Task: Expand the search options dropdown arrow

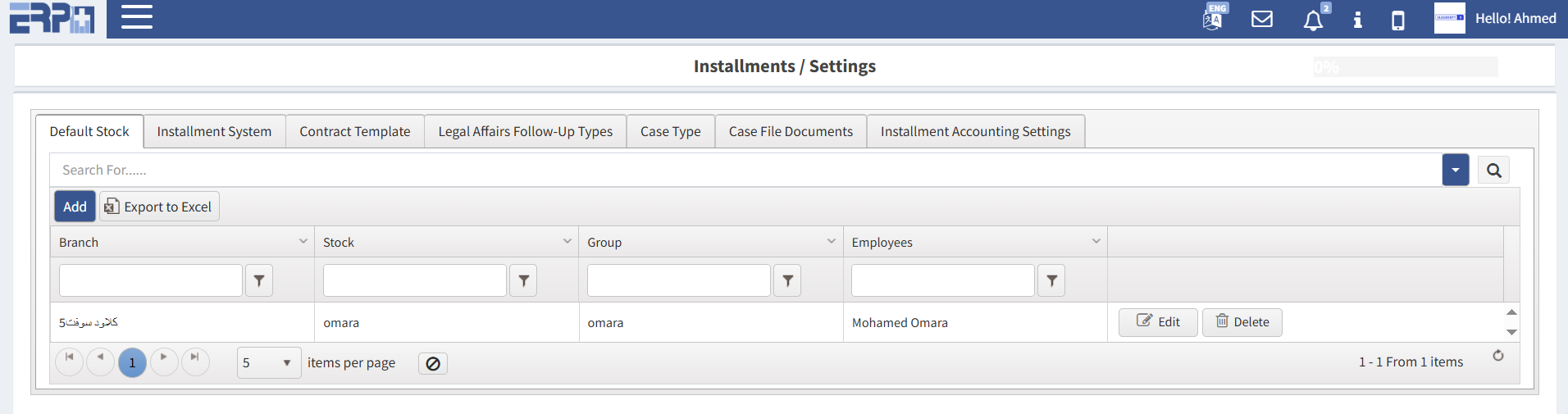Action: [1455, 171]
